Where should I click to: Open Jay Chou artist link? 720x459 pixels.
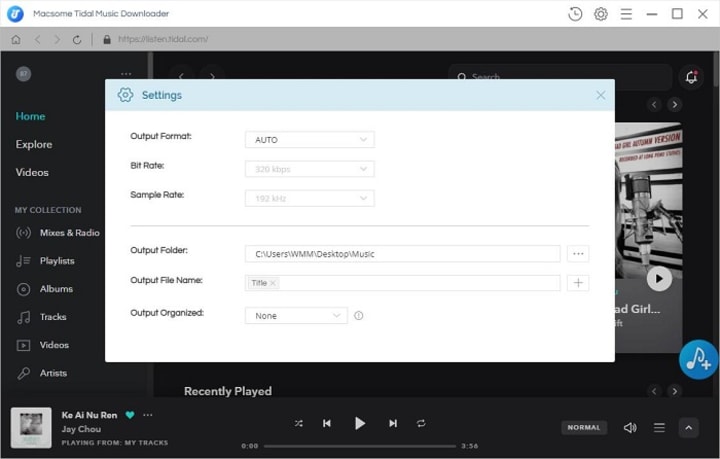pyautogui.click(x=81, y=429)
